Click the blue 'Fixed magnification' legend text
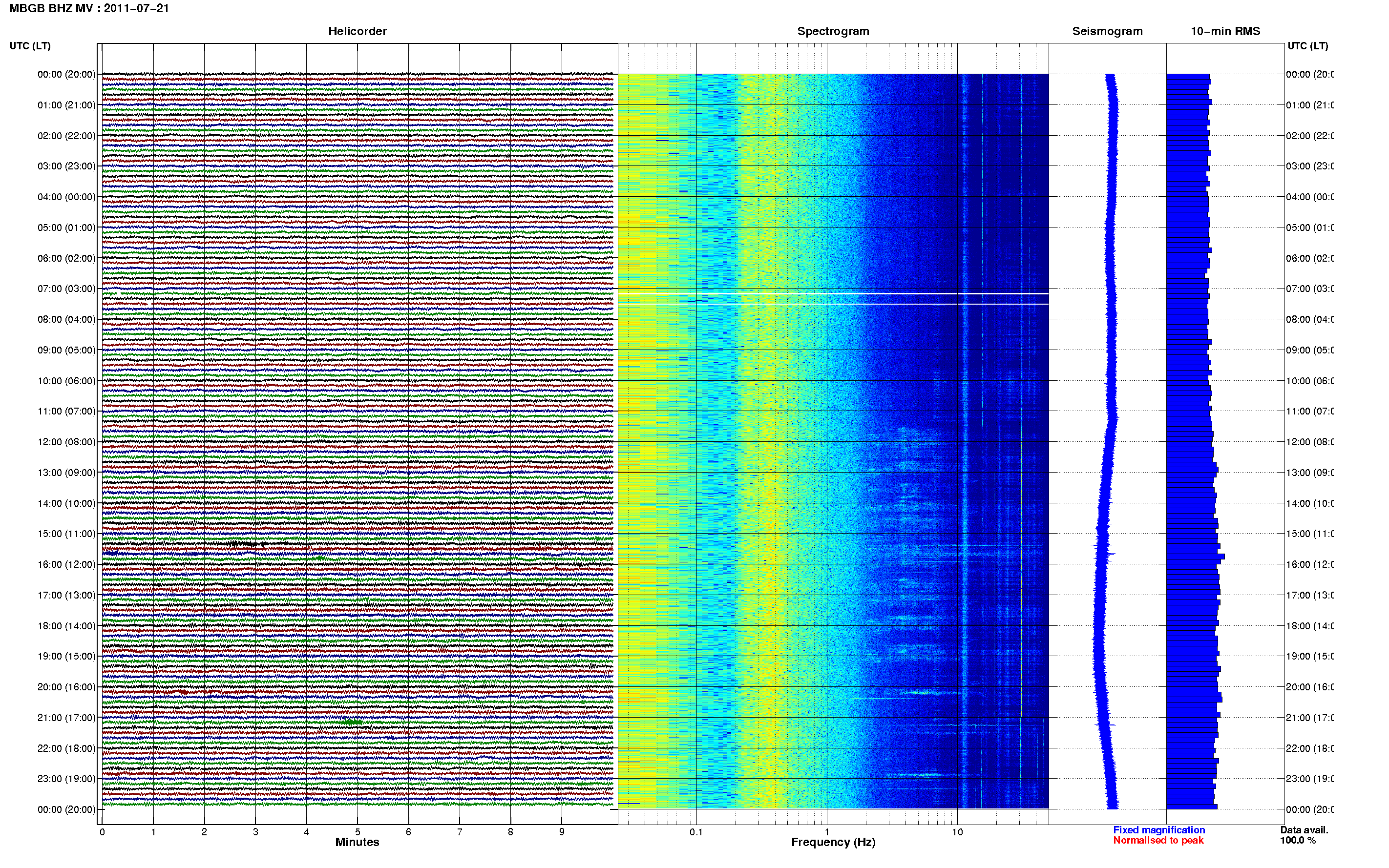Image resolution: width=1389 pixels, height=868 pixels. click(1159, 830)
